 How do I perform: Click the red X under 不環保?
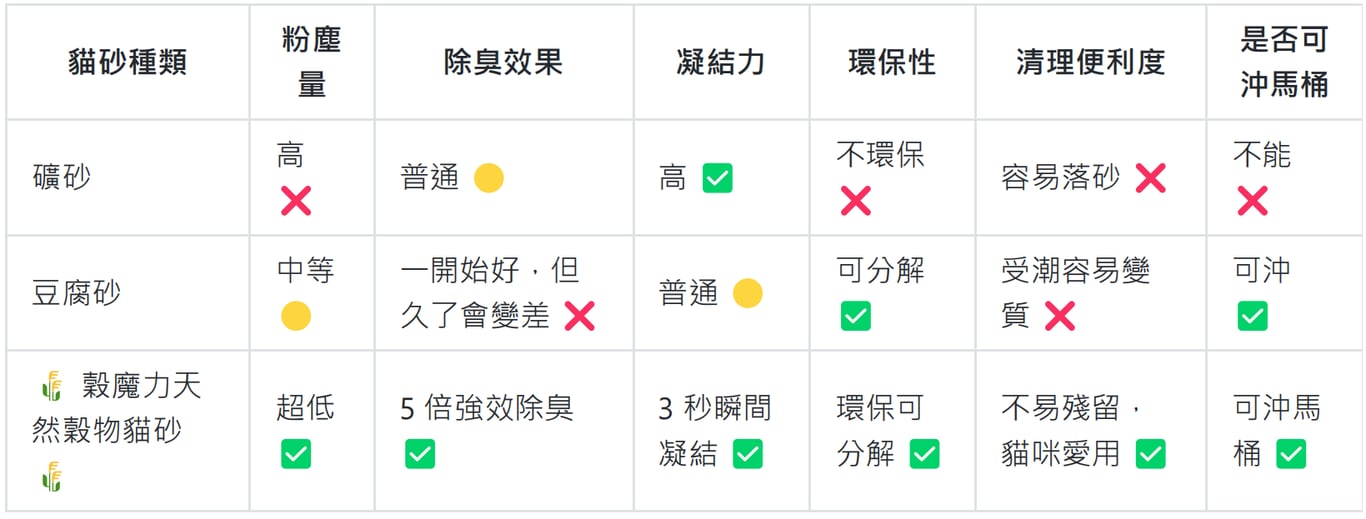click(855, 201)
